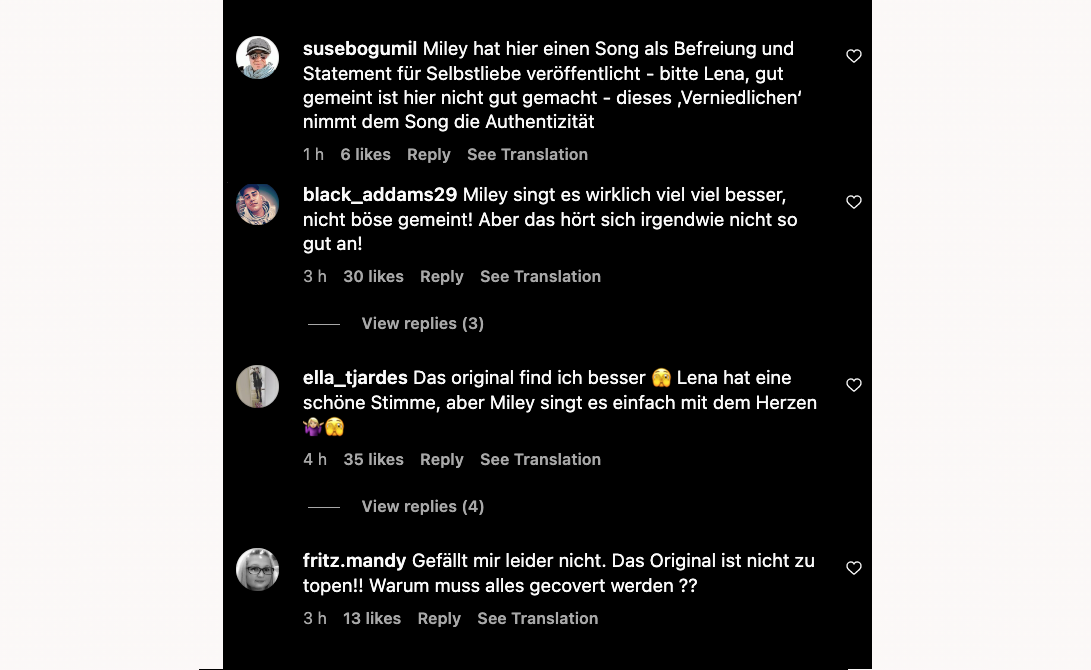Screen dimensions: 1091x670
Task: Show the 35 likes list
Action: pyautogui.click(x=373, y=459)
